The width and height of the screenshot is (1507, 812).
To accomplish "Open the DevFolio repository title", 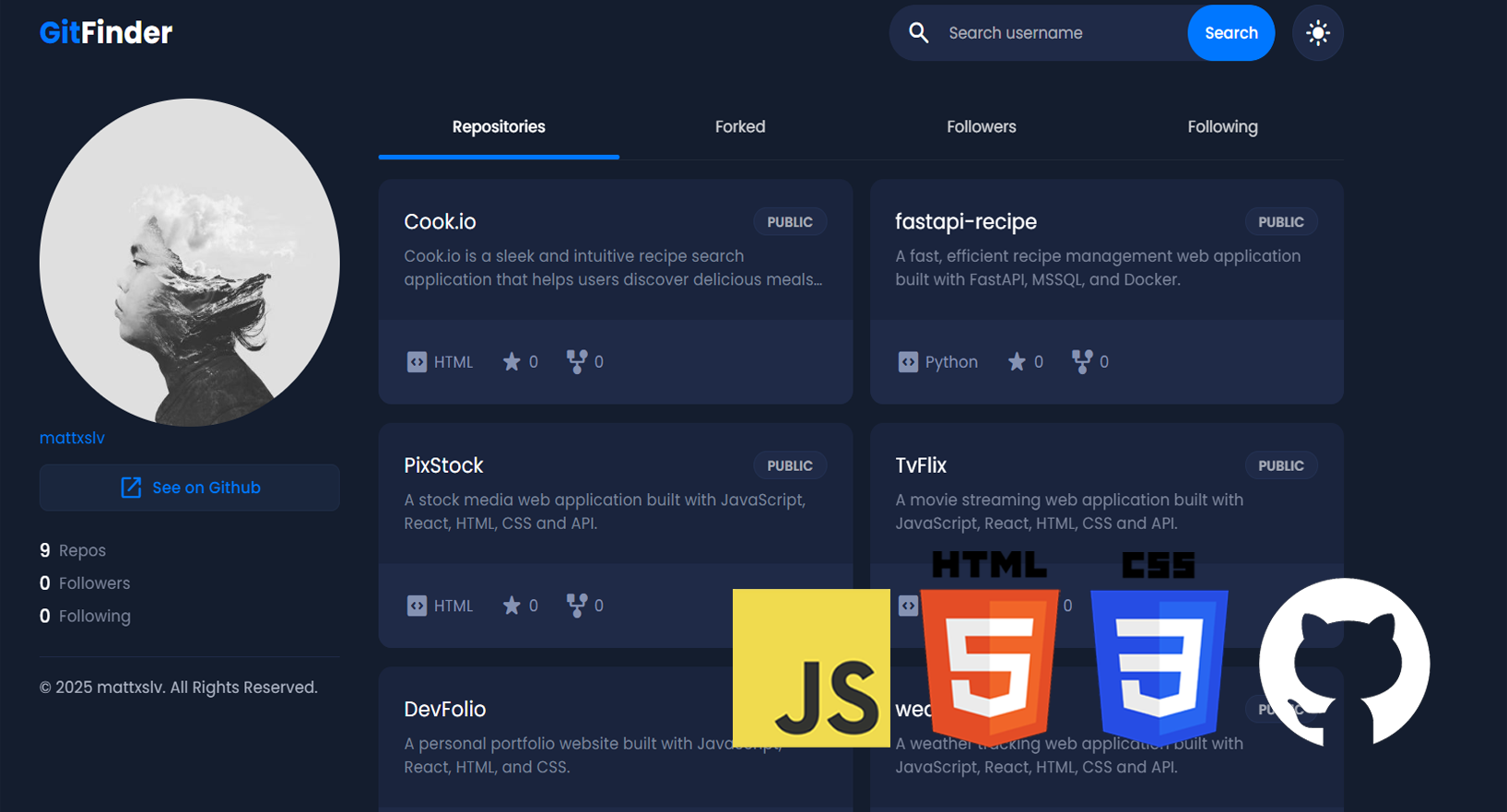I will pos(444,709).
